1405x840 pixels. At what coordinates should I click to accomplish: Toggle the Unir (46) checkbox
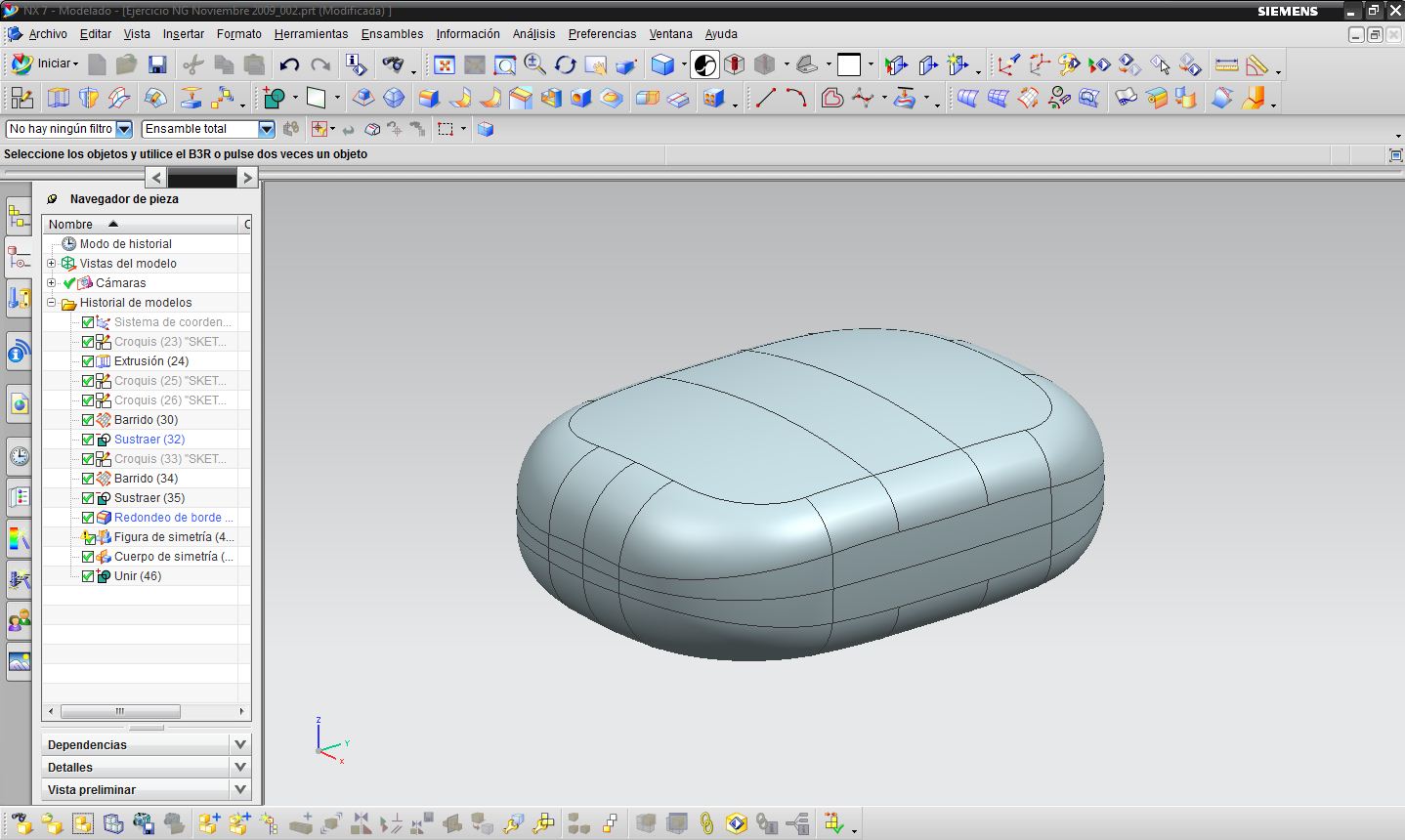click(88, 576)
